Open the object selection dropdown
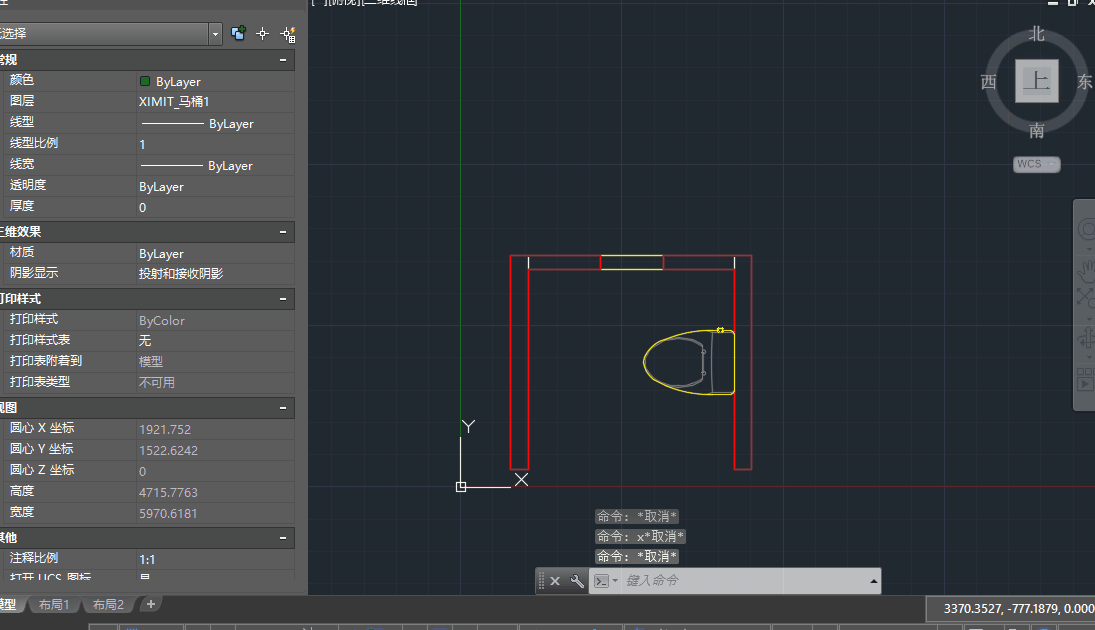This screenshot has width=1095, height=630. pyautogui.click(x=215, y=33)
